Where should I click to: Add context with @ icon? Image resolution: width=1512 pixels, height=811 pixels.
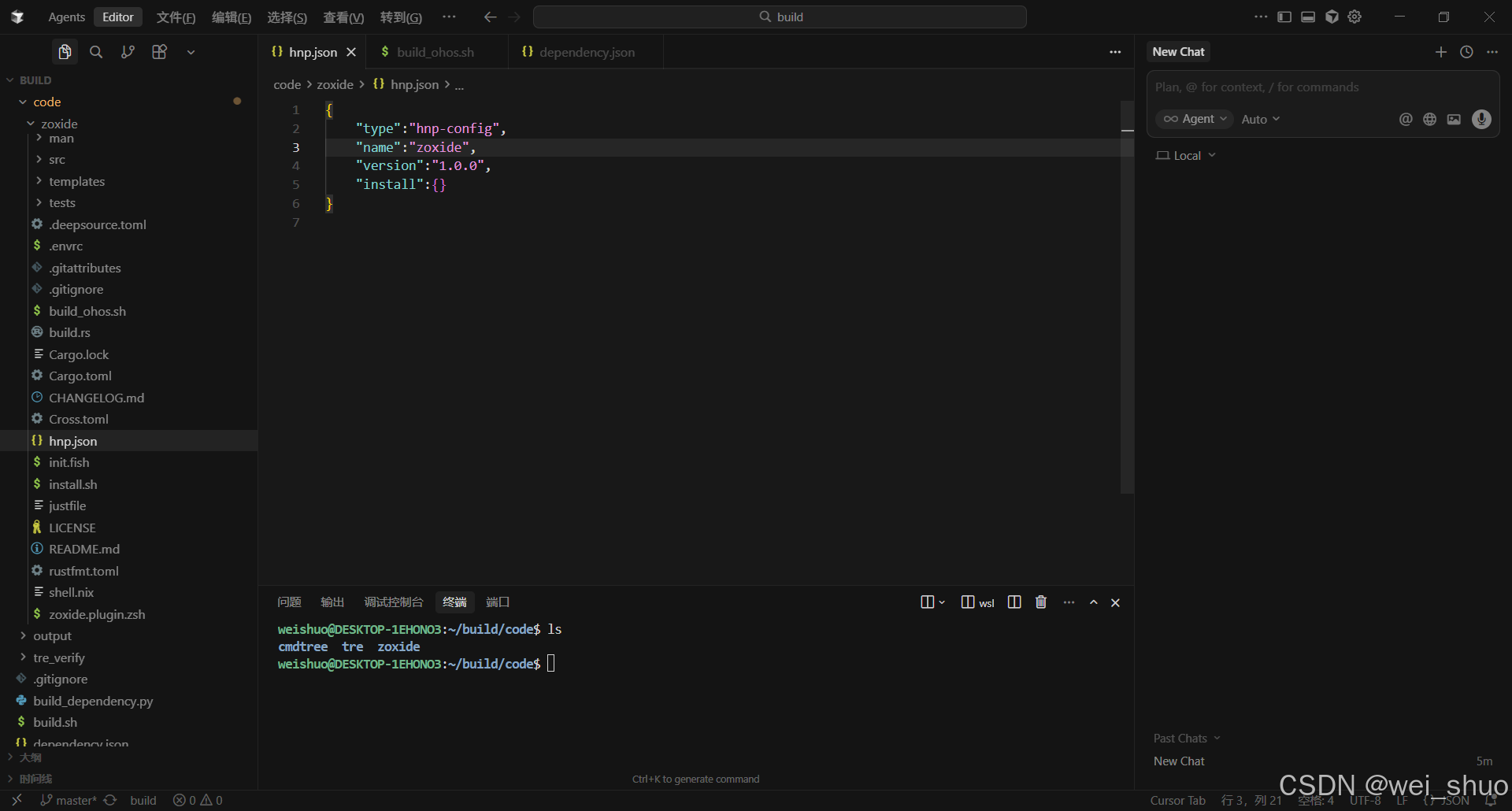pos(1406,119)
